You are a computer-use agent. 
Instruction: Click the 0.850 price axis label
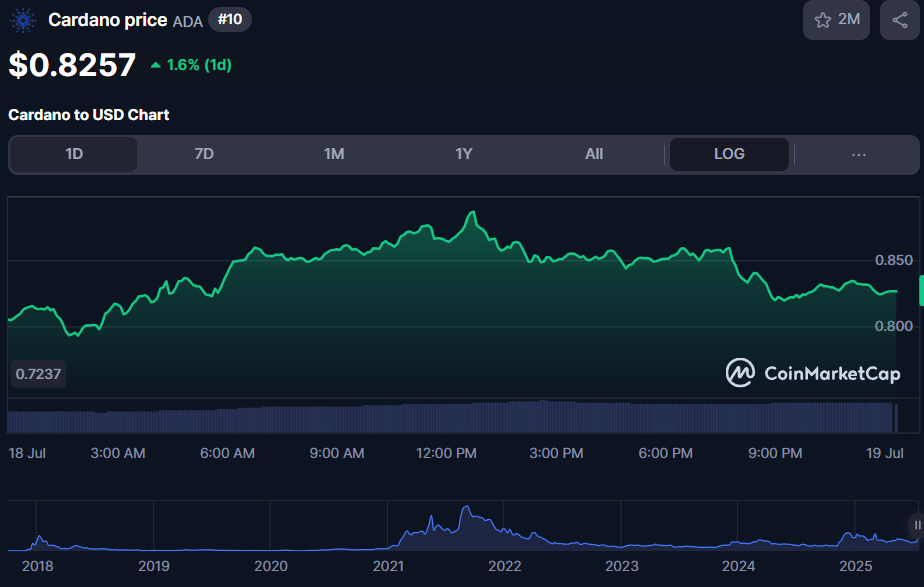point(893,260)
